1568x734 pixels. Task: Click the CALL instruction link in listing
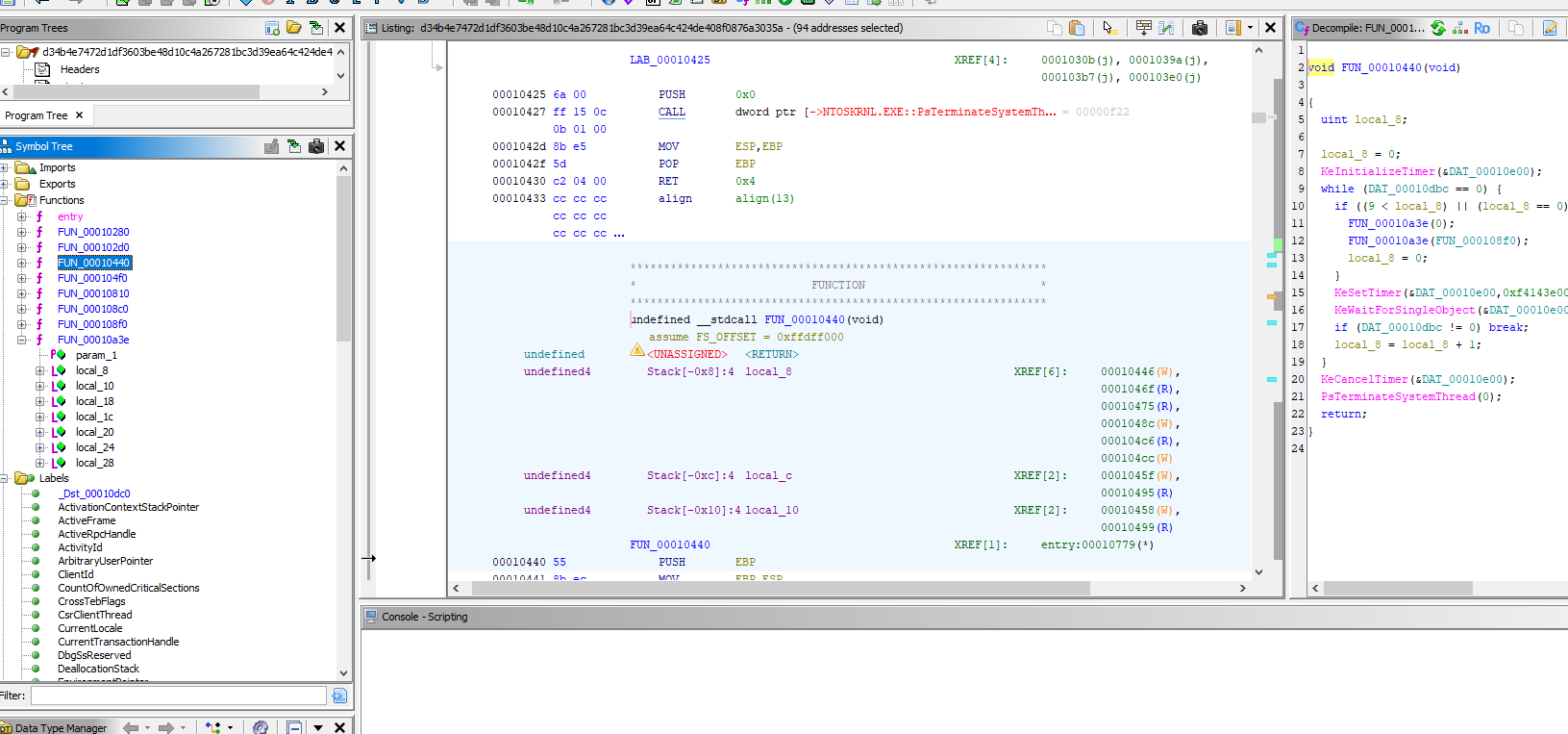pos(671,112)
